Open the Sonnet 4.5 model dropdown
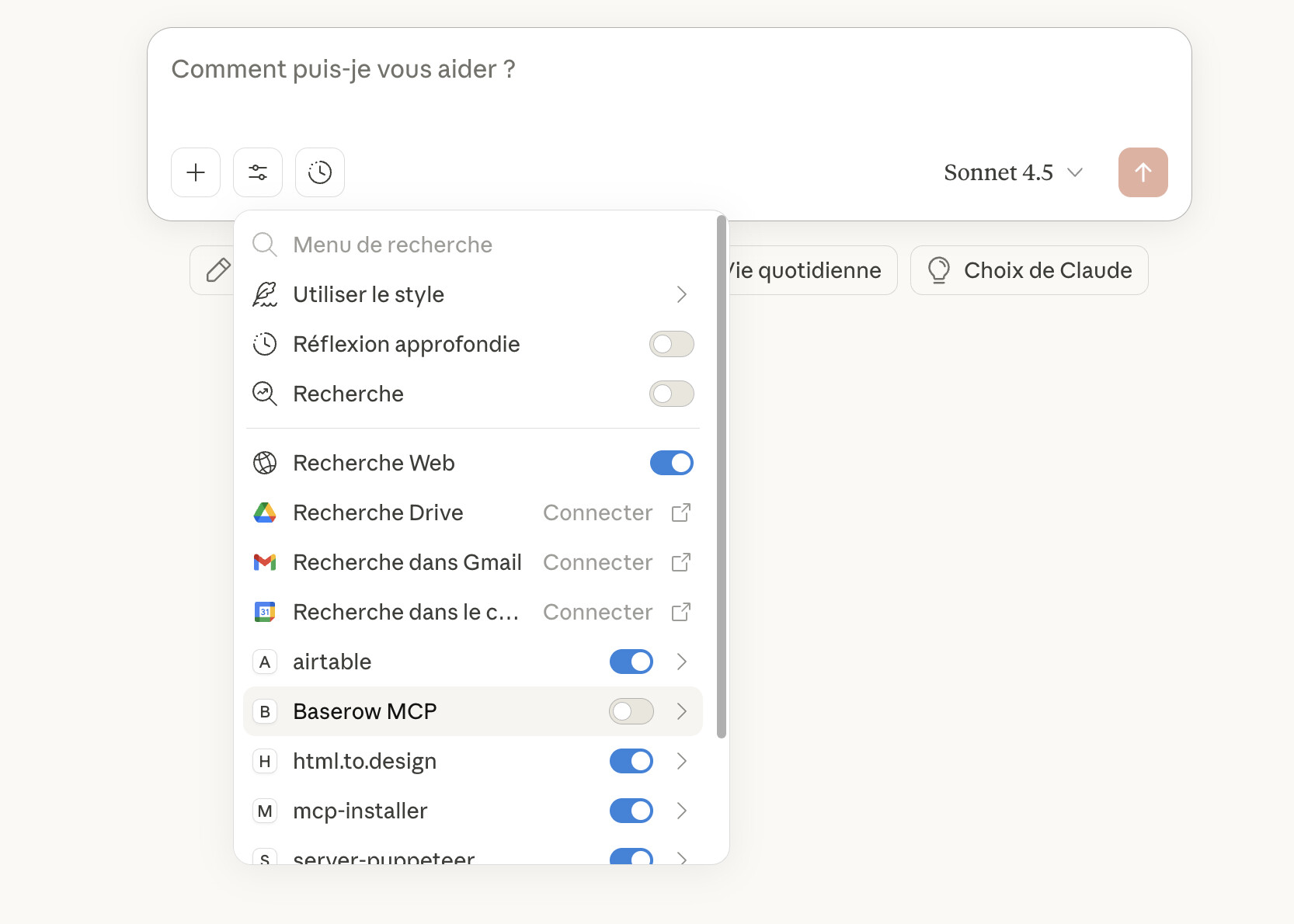1294x924 pixels. tap(1013, 172)
